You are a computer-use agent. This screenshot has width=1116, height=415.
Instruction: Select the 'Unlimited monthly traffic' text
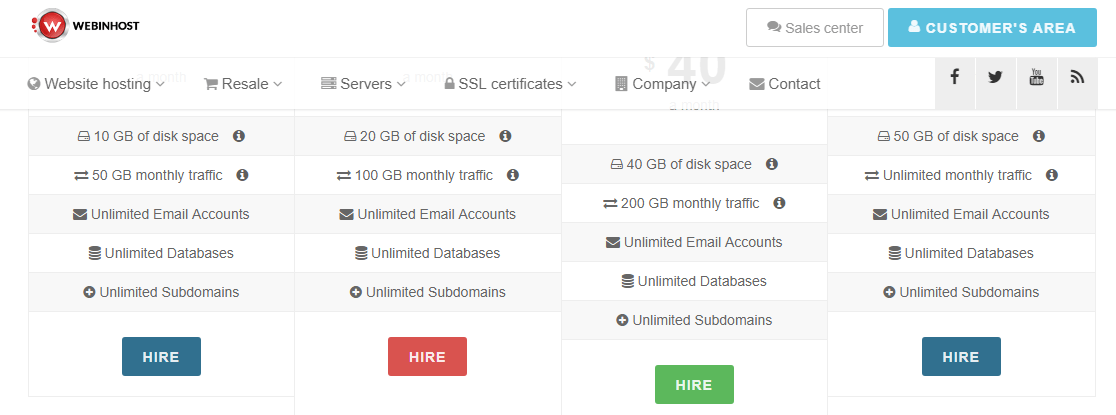pyautogui.click(x=957, y=175)
